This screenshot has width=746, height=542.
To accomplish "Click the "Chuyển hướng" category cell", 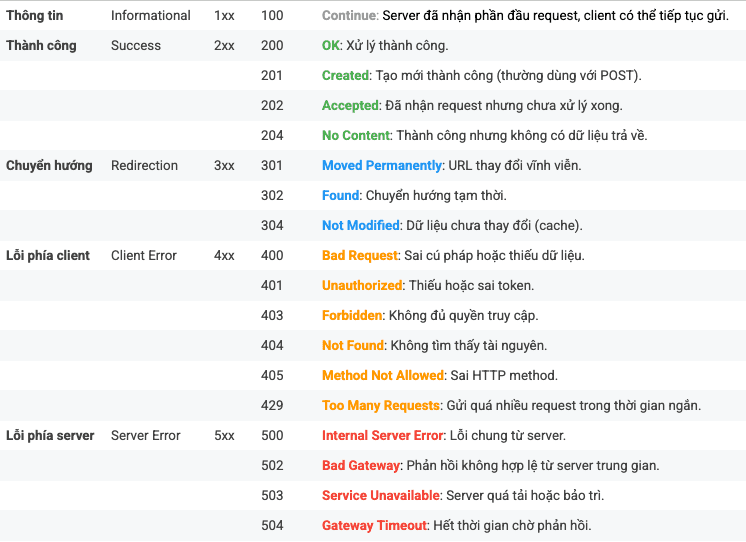I will (x=49, y=166).
